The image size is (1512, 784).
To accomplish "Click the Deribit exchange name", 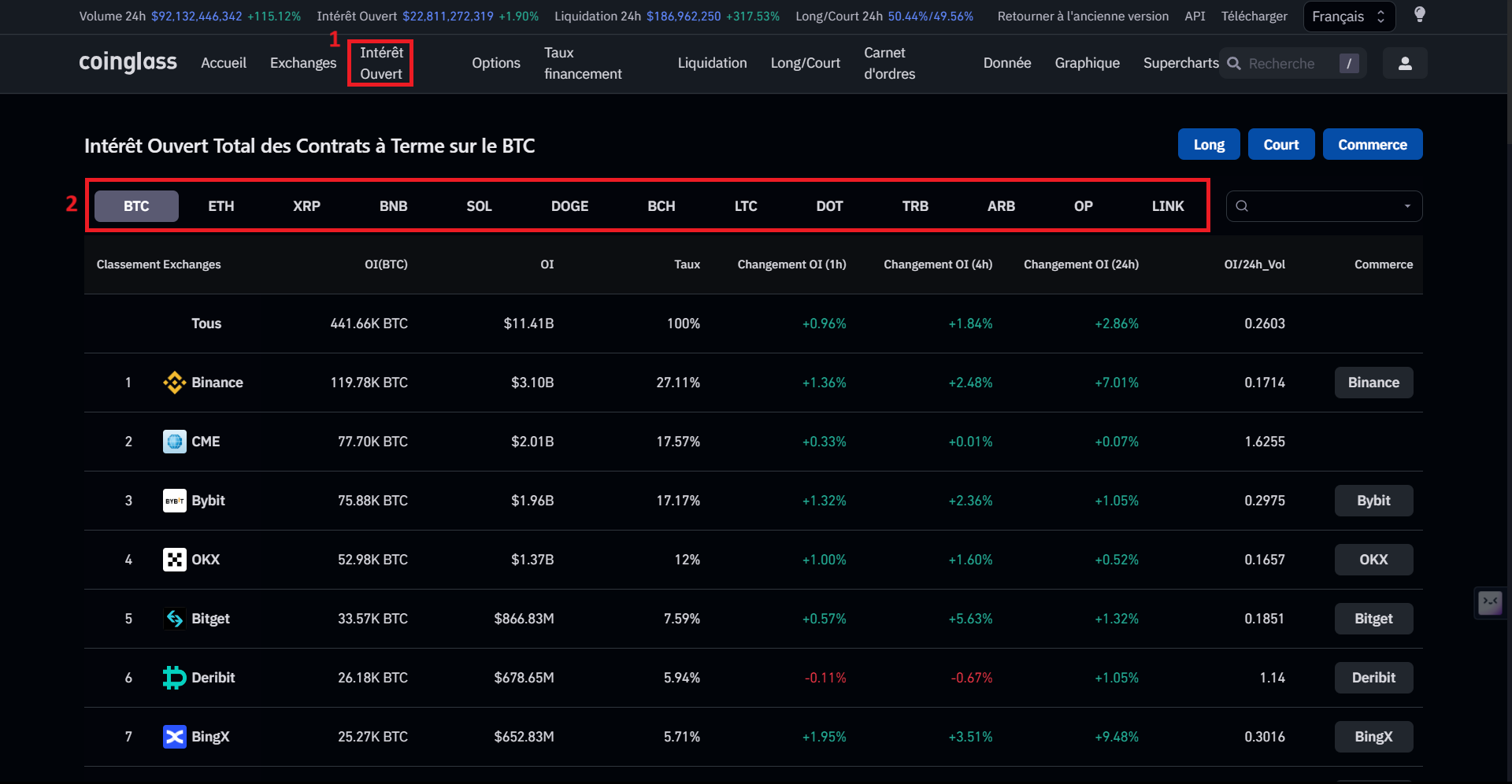I will coord(213,678).
